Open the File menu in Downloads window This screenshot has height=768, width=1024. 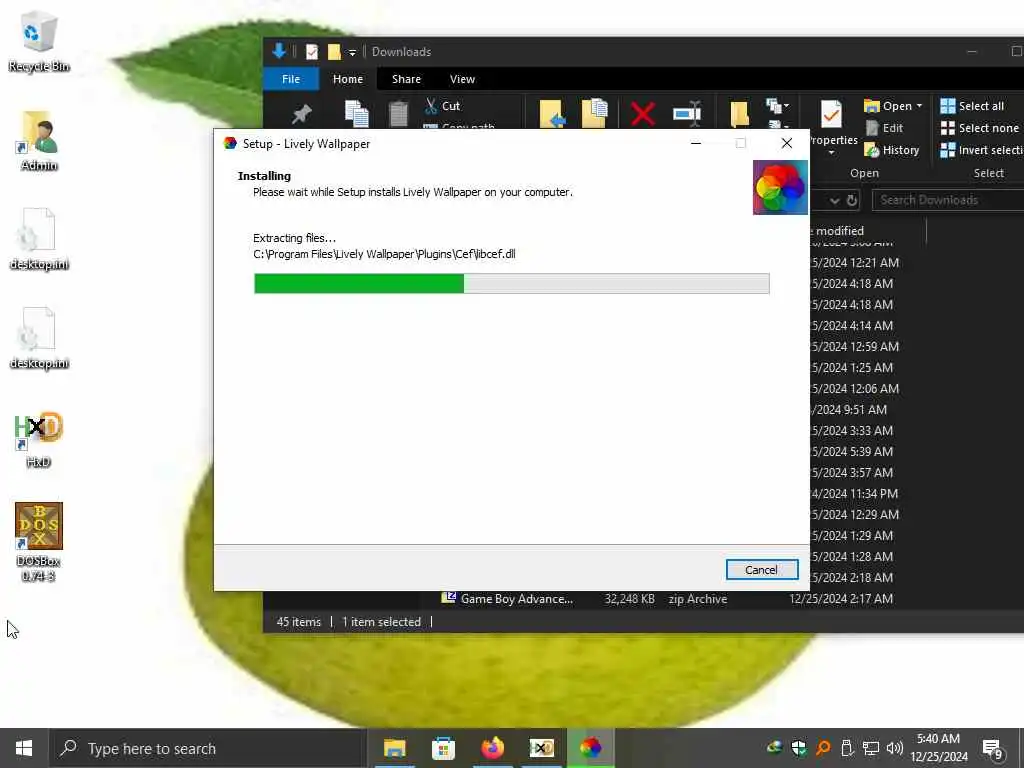coord(291,79)
